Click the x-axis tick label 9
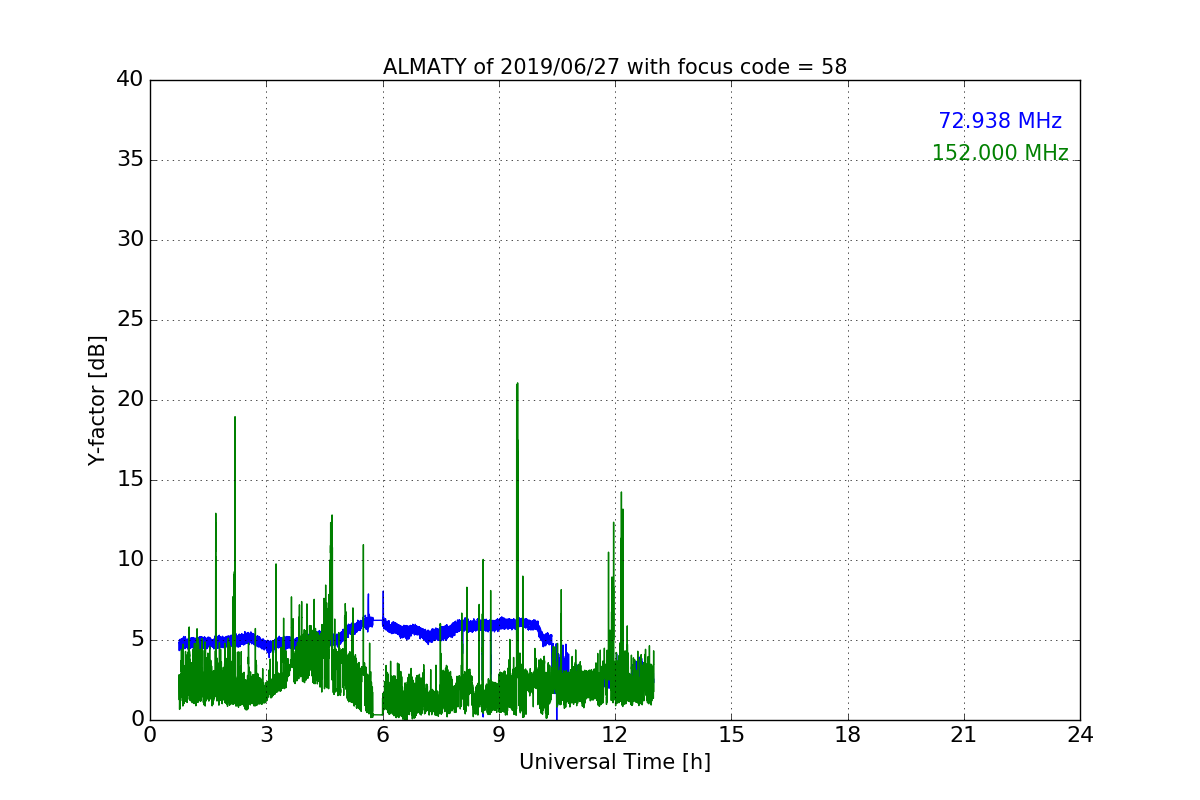The height and width of the screenshot is (800, 1200). (x=499, y=735)
